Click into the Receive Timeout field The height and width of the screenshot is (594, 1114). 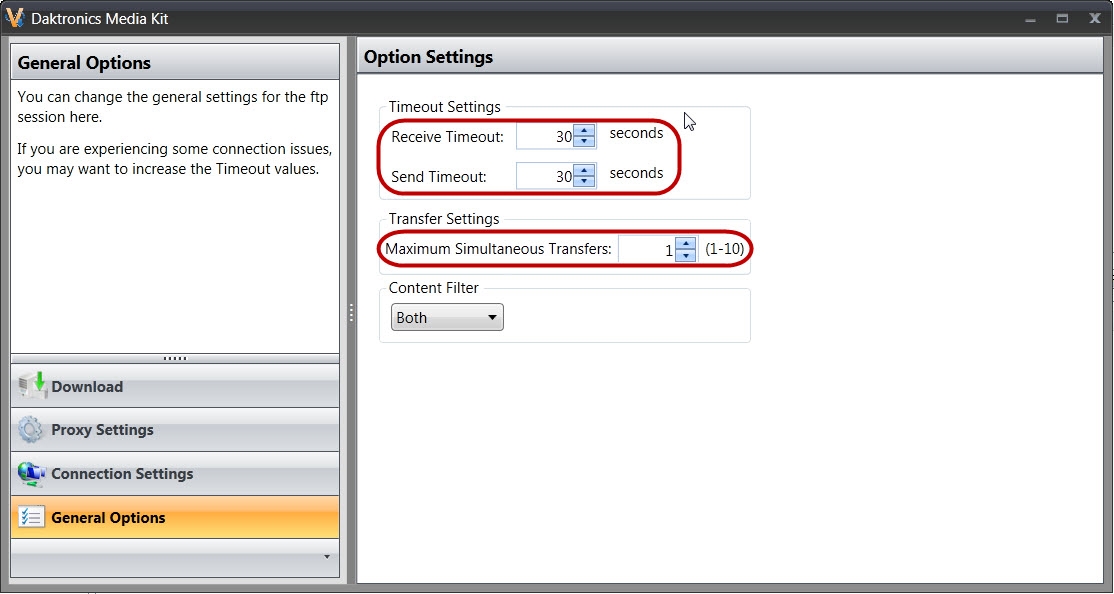click(x=545, y=137)
